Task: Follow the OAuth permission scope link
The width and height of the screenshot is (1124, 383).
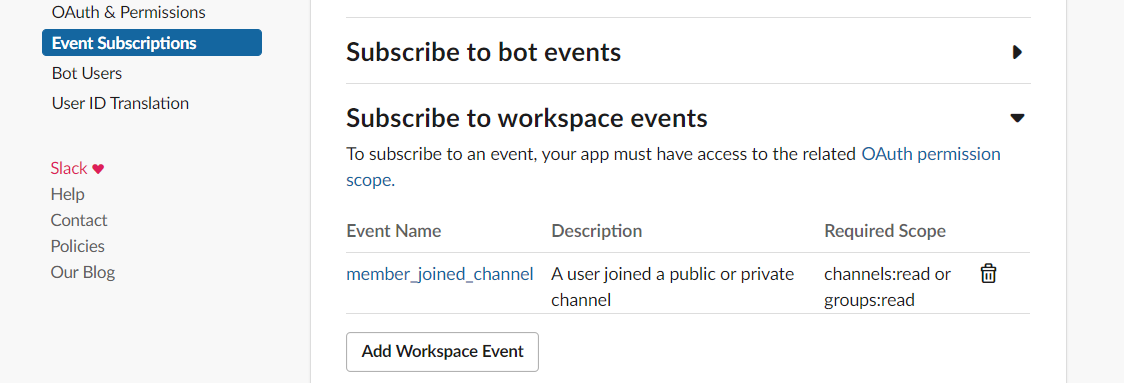Action: 673,166
